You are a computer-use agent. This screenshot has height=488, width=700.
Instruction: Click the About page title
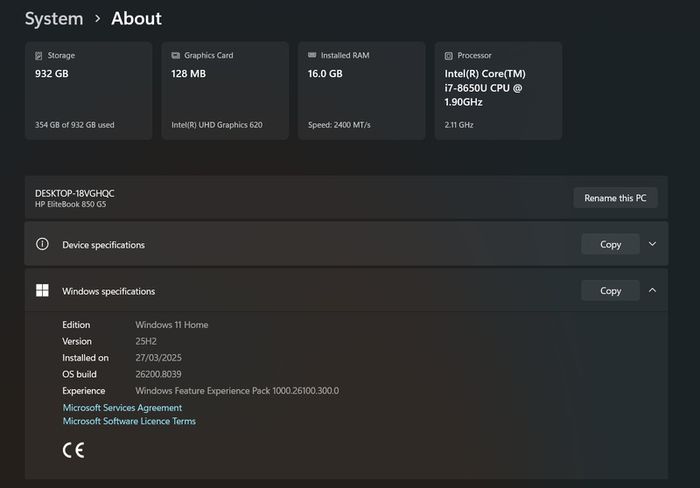(137, 19)
